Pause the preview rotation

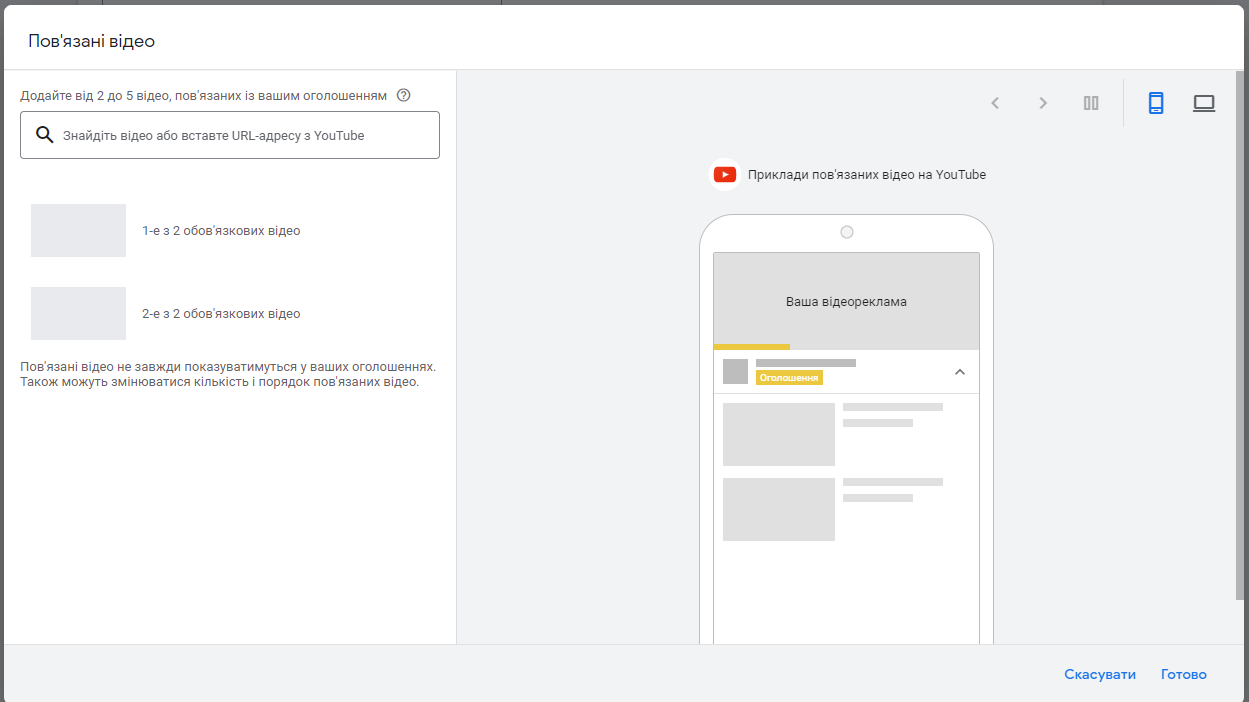[x=1091, y=103]
